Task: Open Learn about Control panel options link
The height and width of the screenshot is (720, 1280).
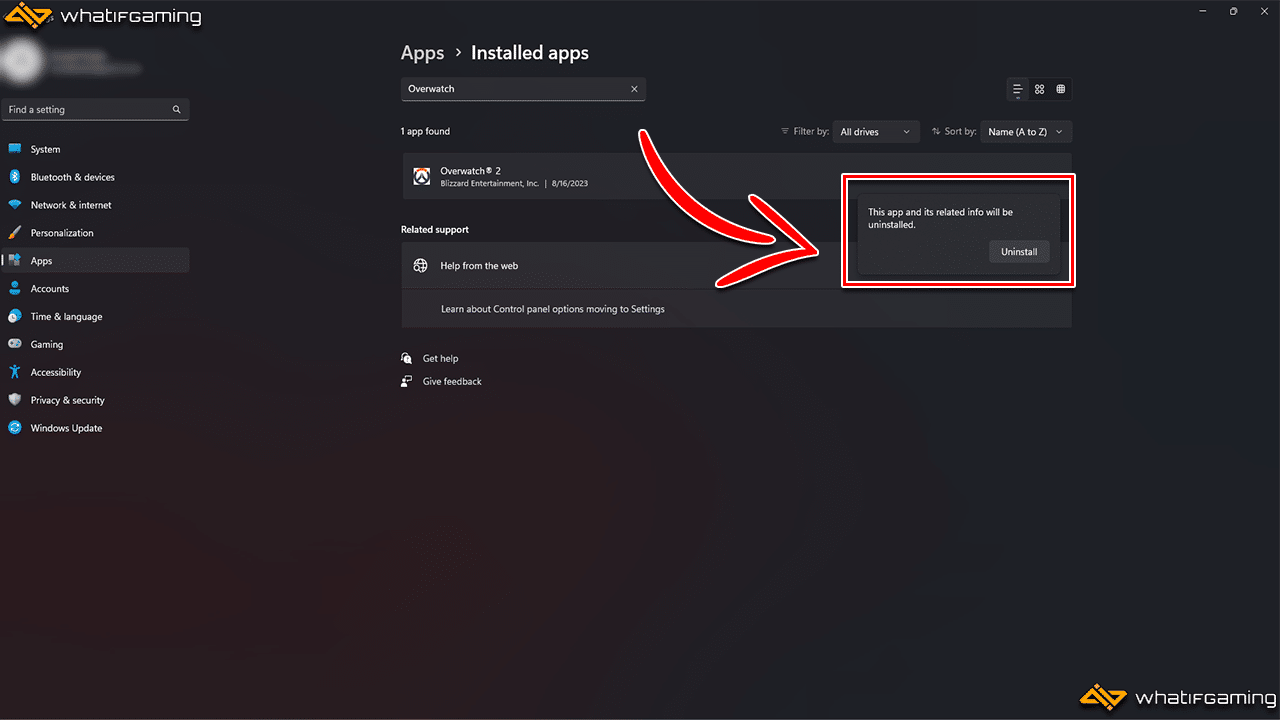Action: click(553, 309)
